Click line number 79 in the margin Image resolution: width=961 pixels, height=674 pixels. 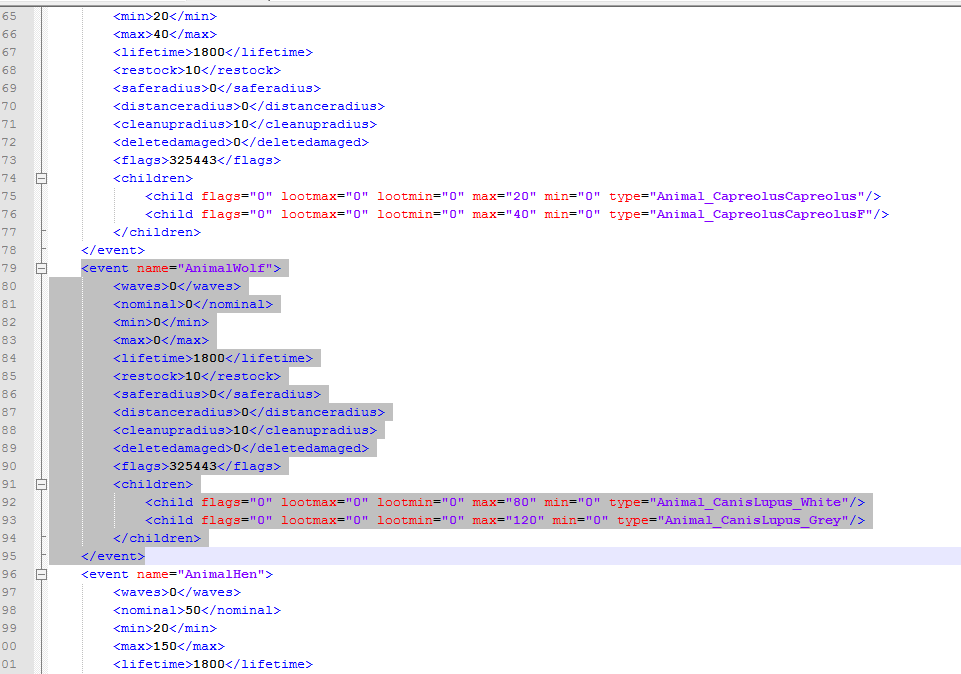point(9,268)
